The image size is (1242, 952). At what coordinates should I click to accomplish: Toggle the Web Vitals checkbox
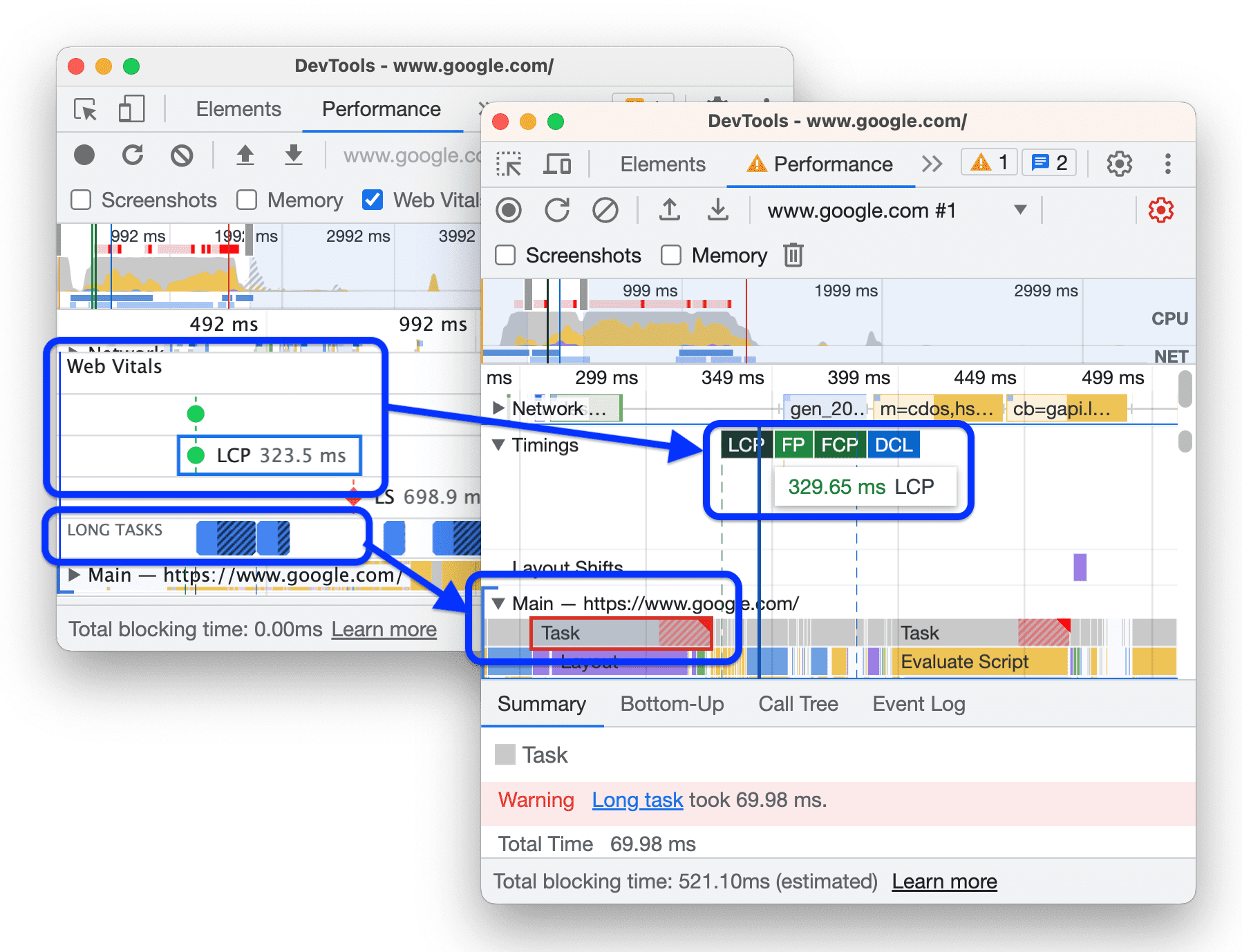pyautogui.click(x=373, y=200)
